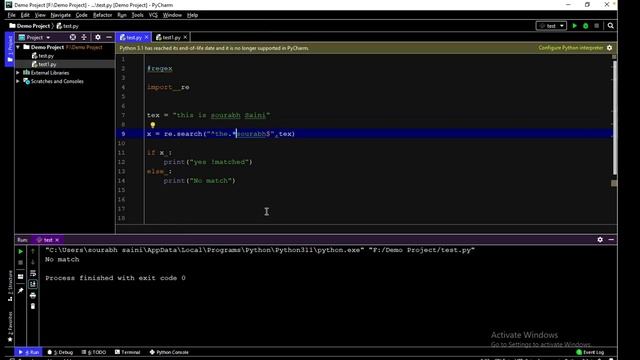Click the toolbar Stop square icon
Image resolution: width=640 pixels, height=360 pixels.
[597, 26]
